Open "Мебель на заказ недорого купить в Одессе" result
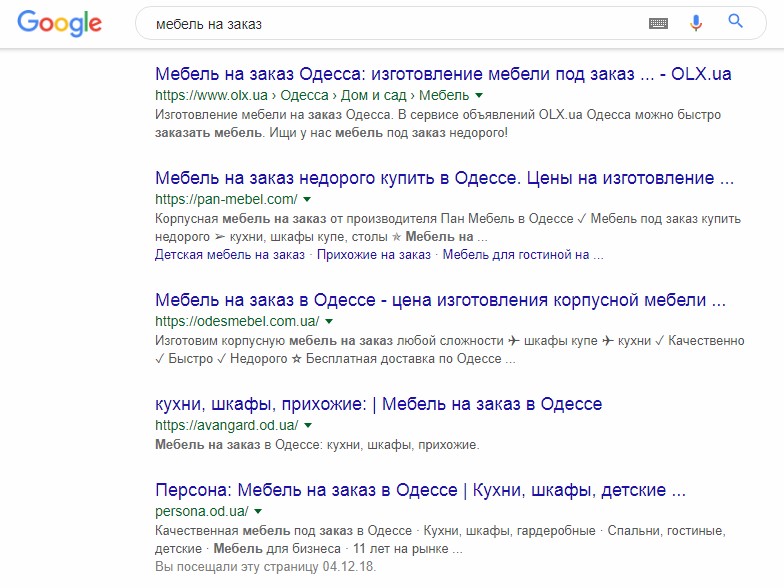Screen dimensions: 784x588 click(444, 178)
